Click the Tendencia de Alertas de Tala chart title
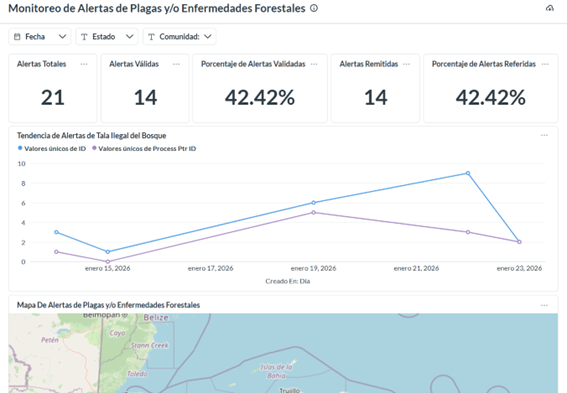The height and width of the screenshot is (393, 567). (x=91, y=136)
